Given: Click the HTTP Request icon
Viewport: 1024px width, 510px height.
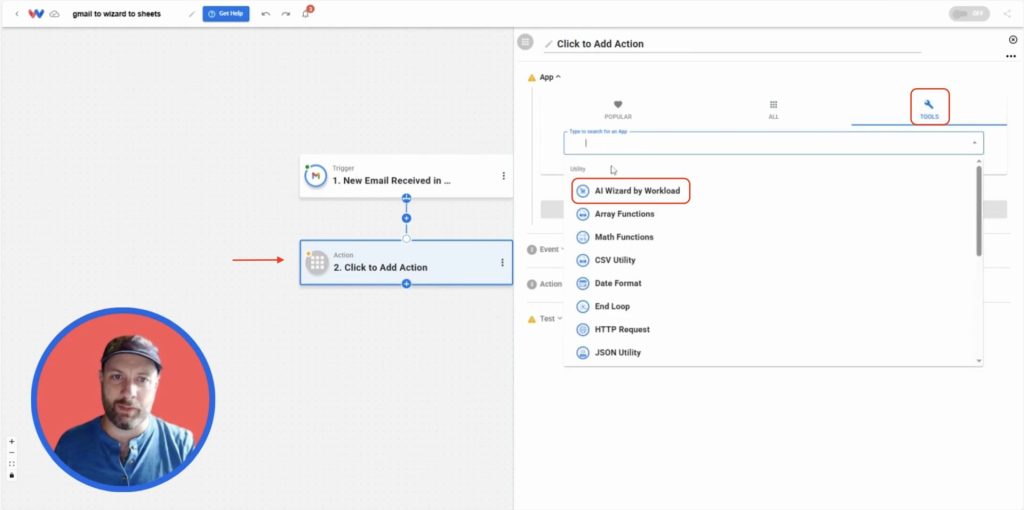Looking at the screenshot, I should 583,330.
